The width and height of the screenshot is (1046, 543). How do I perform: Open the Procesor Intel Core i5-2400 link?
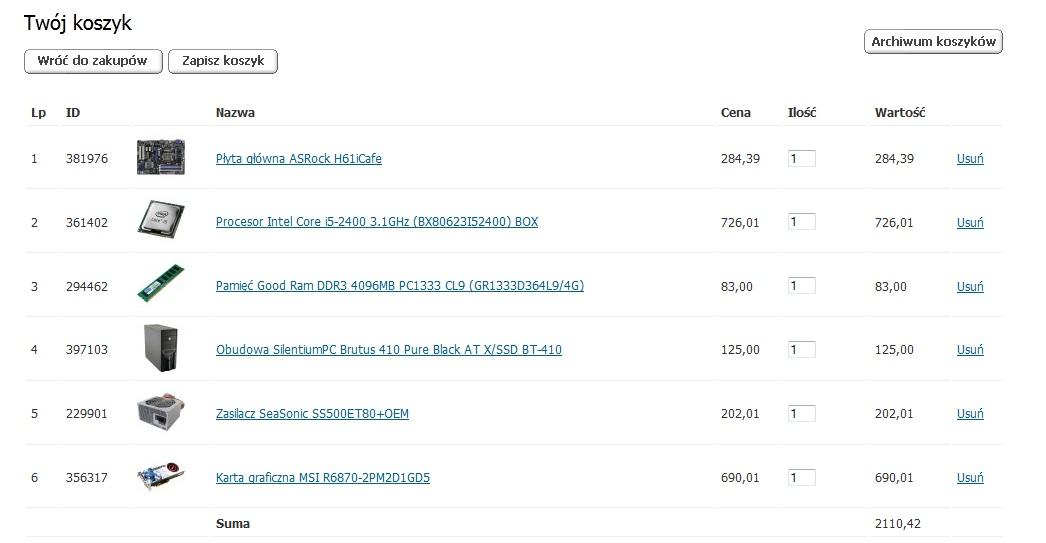(377, 221)
